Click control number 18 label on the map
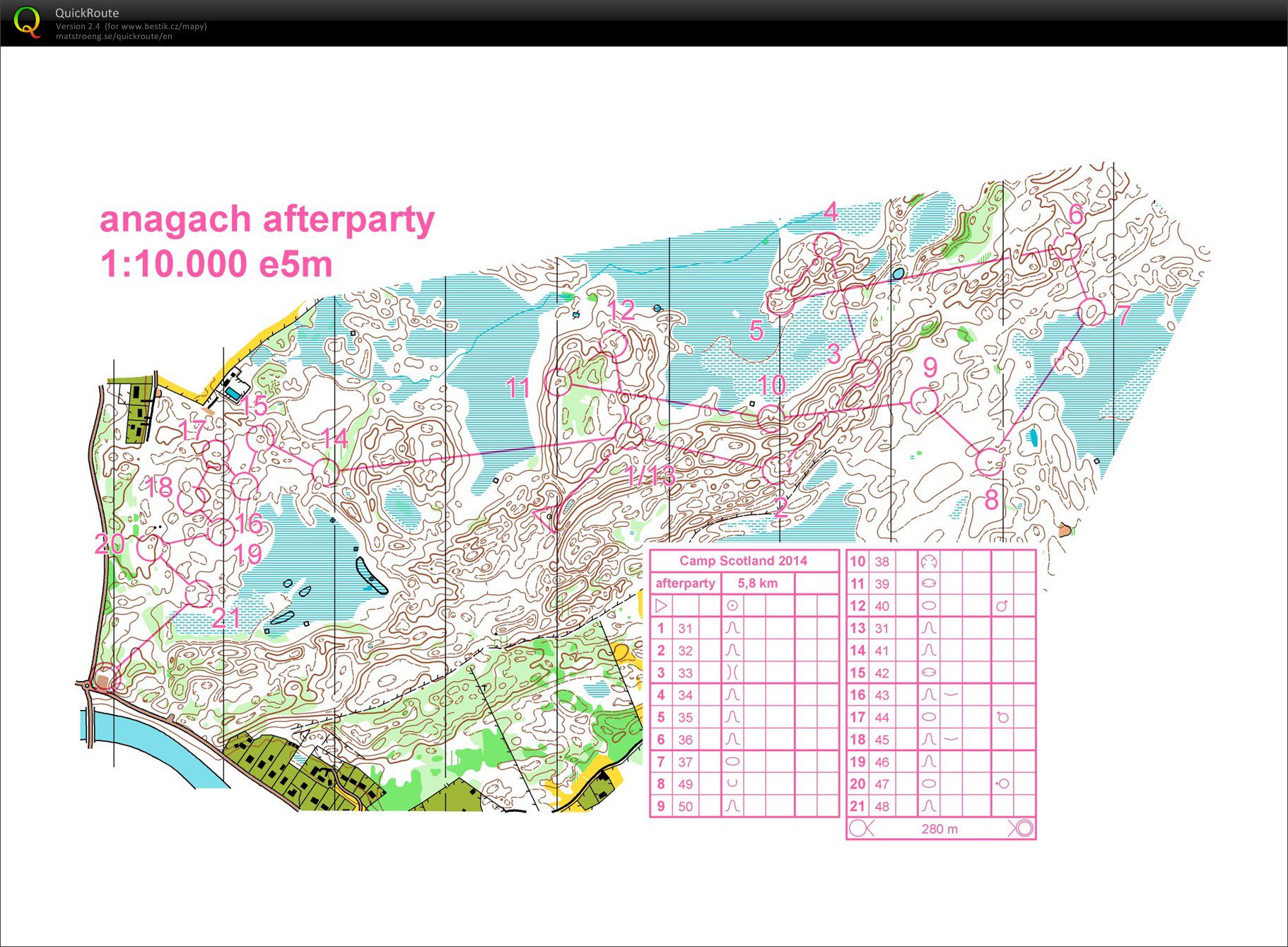This screenshot has width=1288, height=947. [158, 487]
